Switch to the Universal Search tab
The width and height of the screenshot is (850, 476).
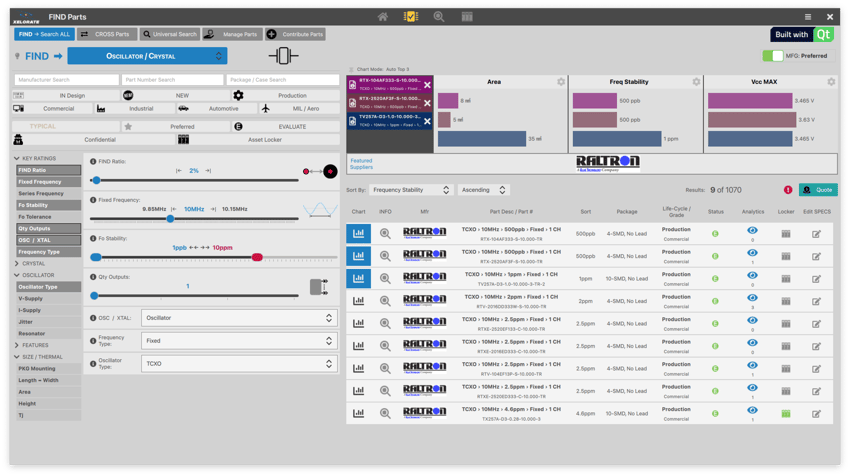tap(169, 35)
